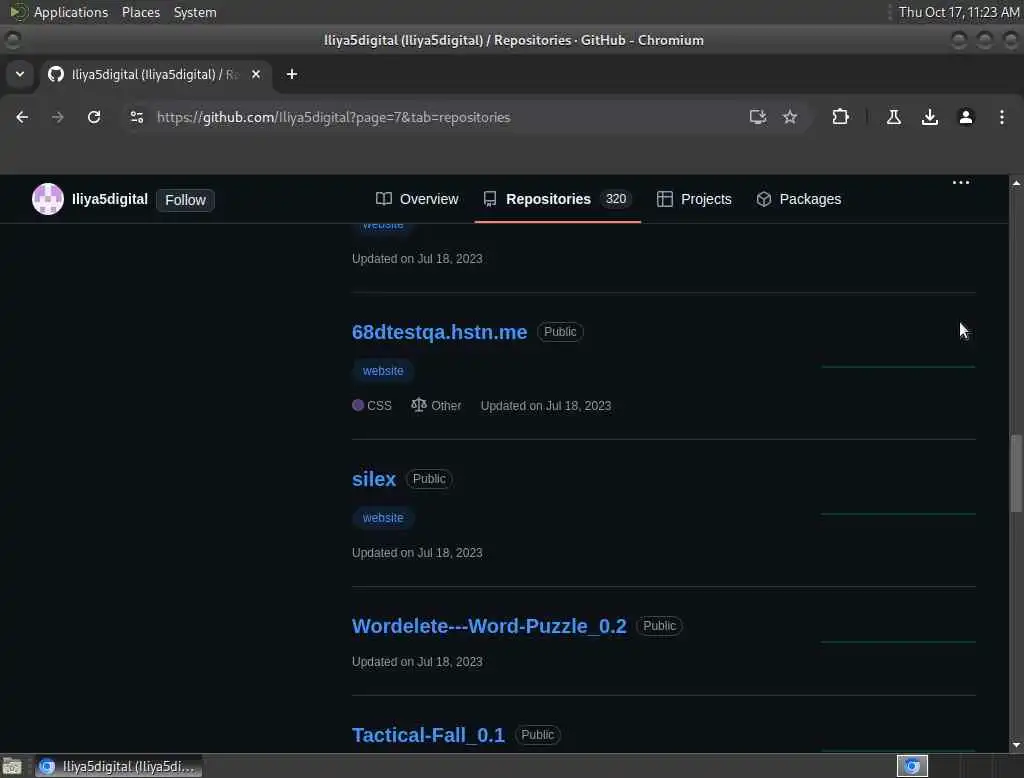This screenshot has width=1024, height=778.
Task: Click Updated on Jul 18, 2023 under silex
Action: click(417, 553)
